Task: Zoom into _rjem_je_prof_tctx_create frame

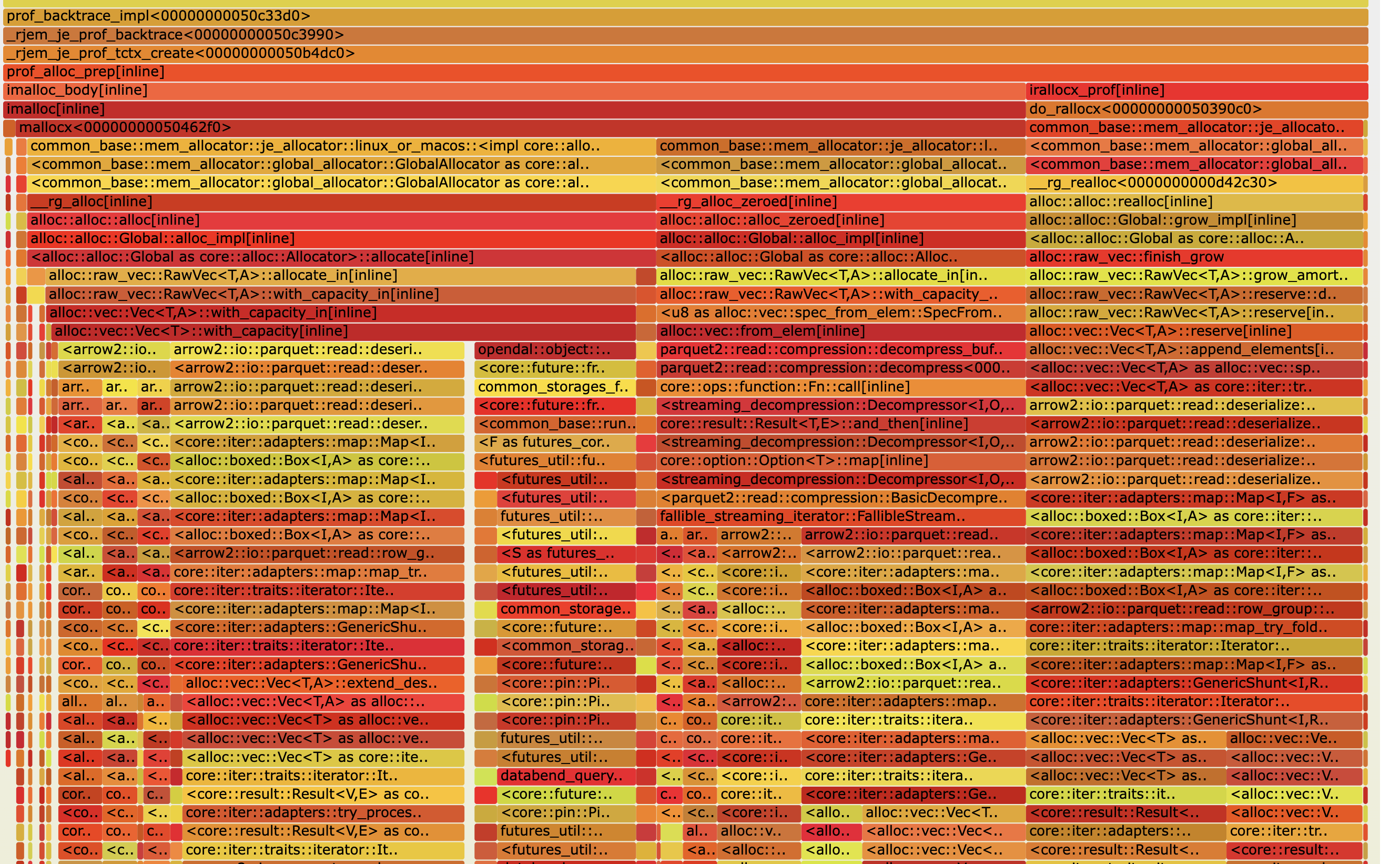Action: pyautogui.click(x=685, y=53)
